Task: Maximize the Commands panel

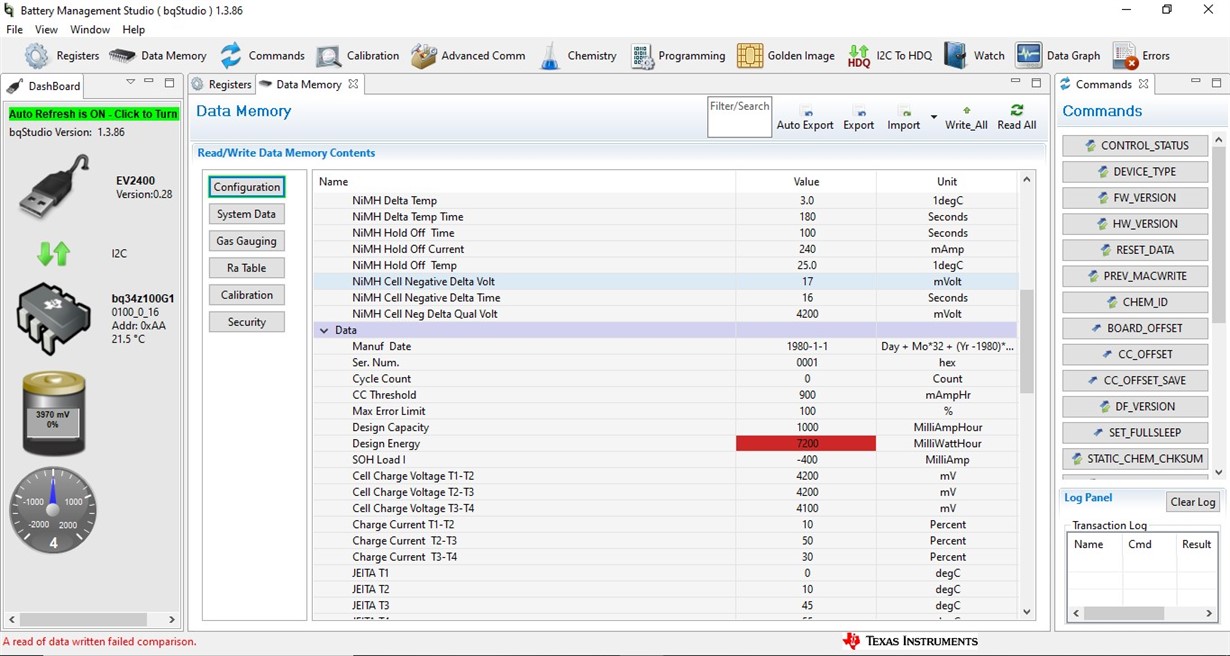Action: point(1216,82)
